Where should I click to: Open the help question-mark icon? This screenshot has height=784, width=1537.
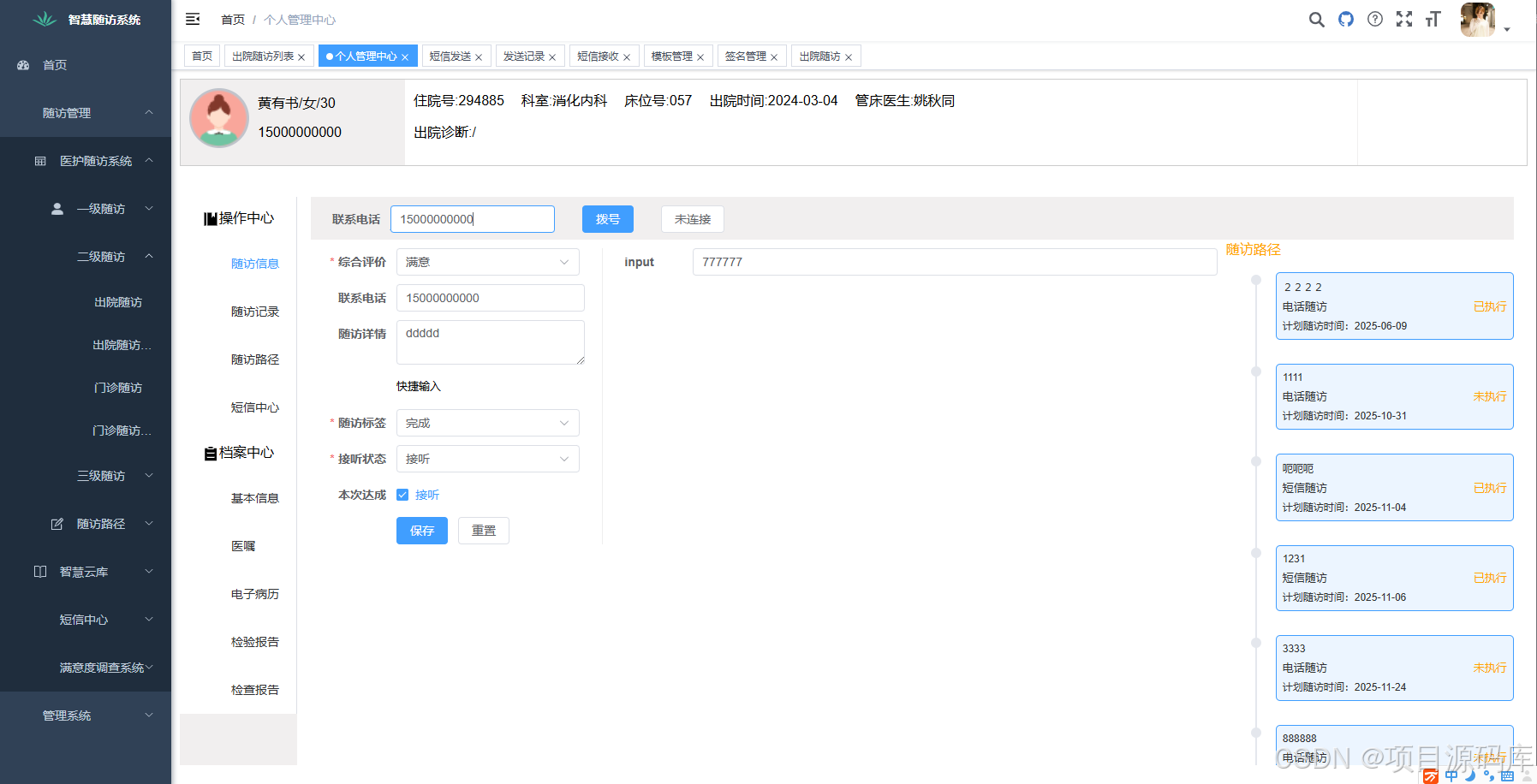(x=1375, y=19)
